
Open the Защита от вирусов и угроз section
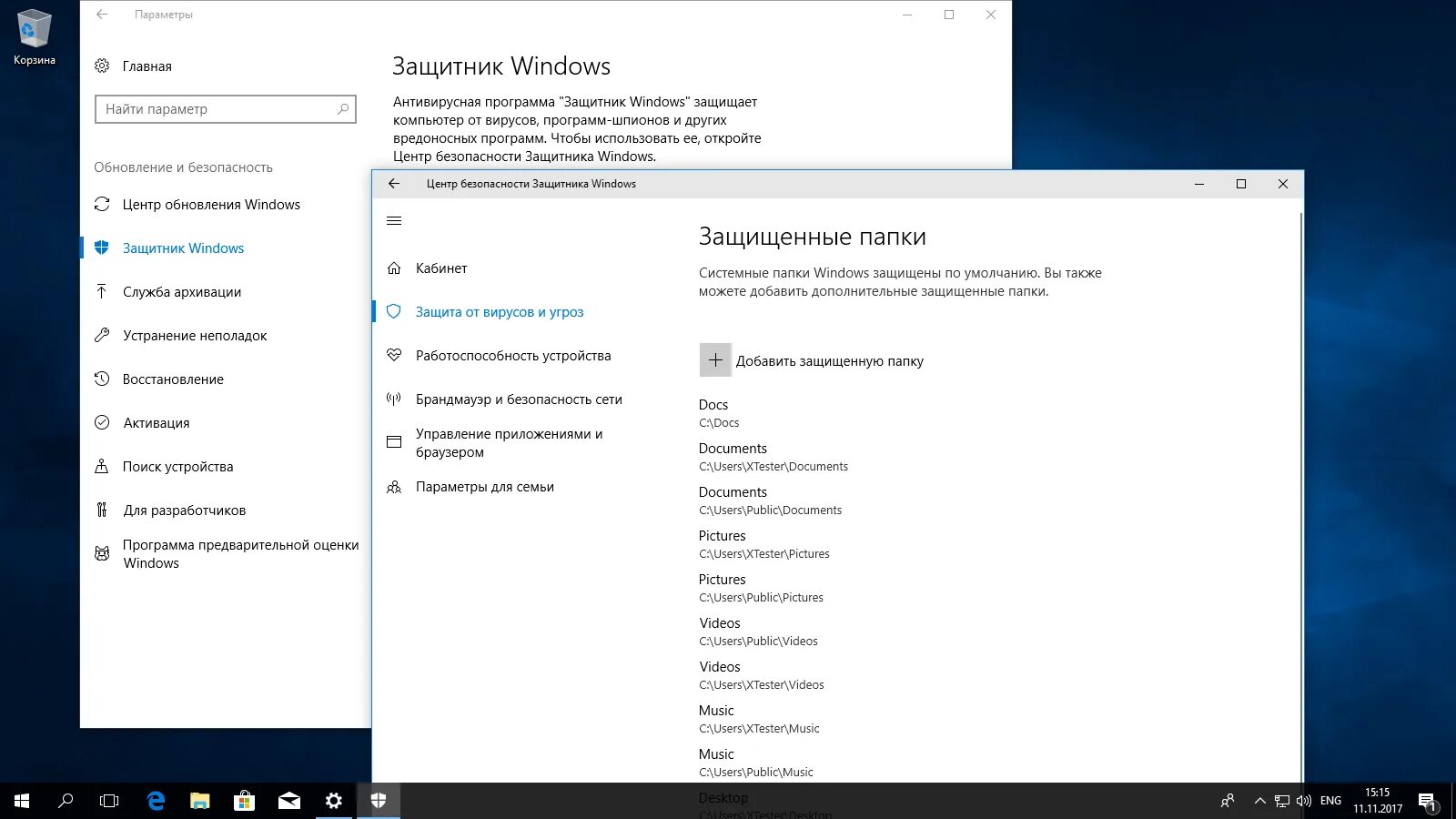point(500,311)
